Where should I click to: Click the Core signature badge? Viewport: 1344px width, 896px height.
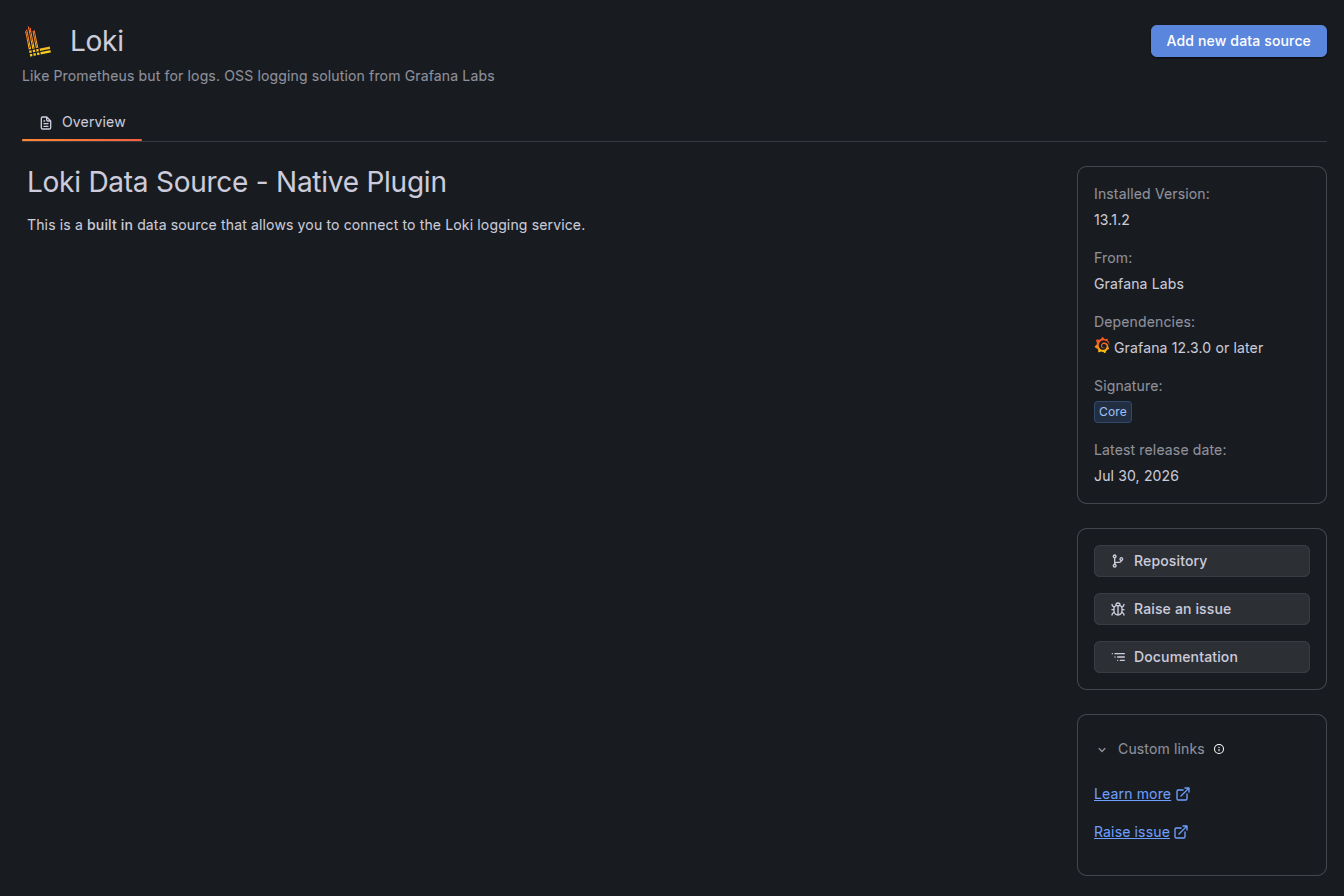coord(1113,412)
